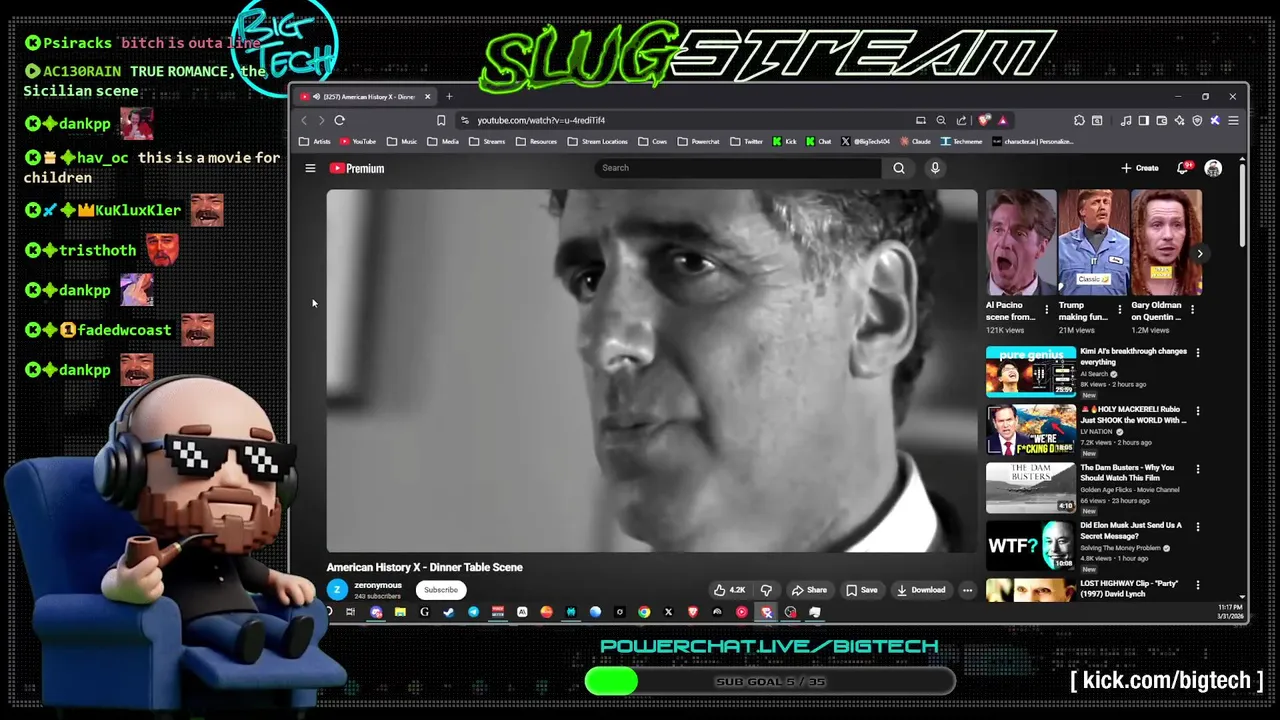
Task: Click the Create button on YouTube
Action: tap(1140, 168)
